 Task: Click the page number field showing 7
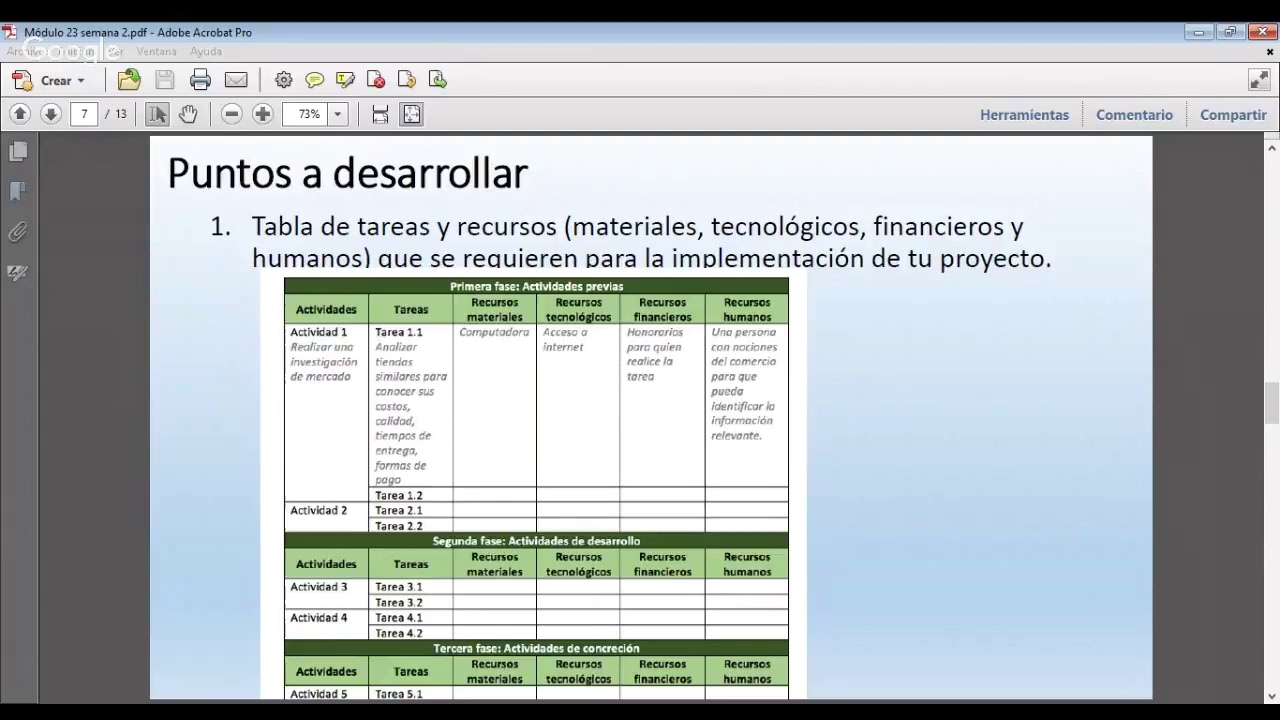[x=84, y=114]
